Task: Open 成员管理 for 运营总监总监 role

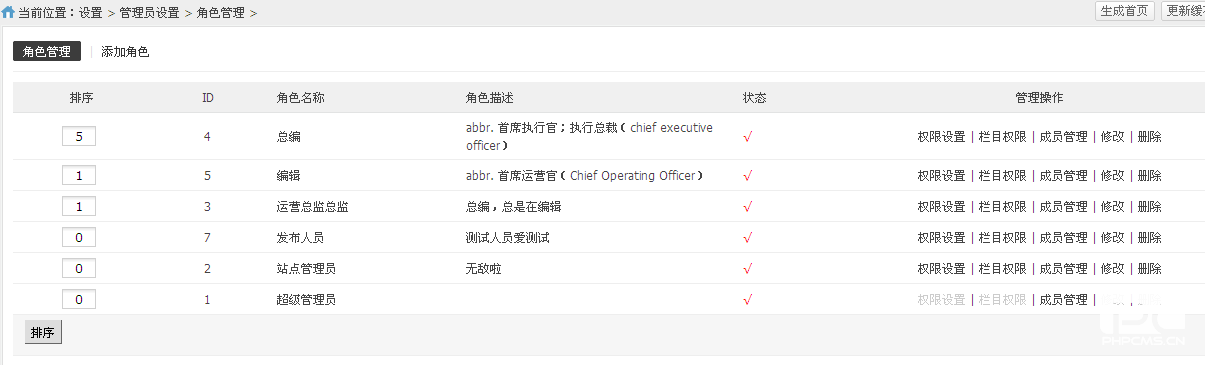Action: pos(1064,207)
